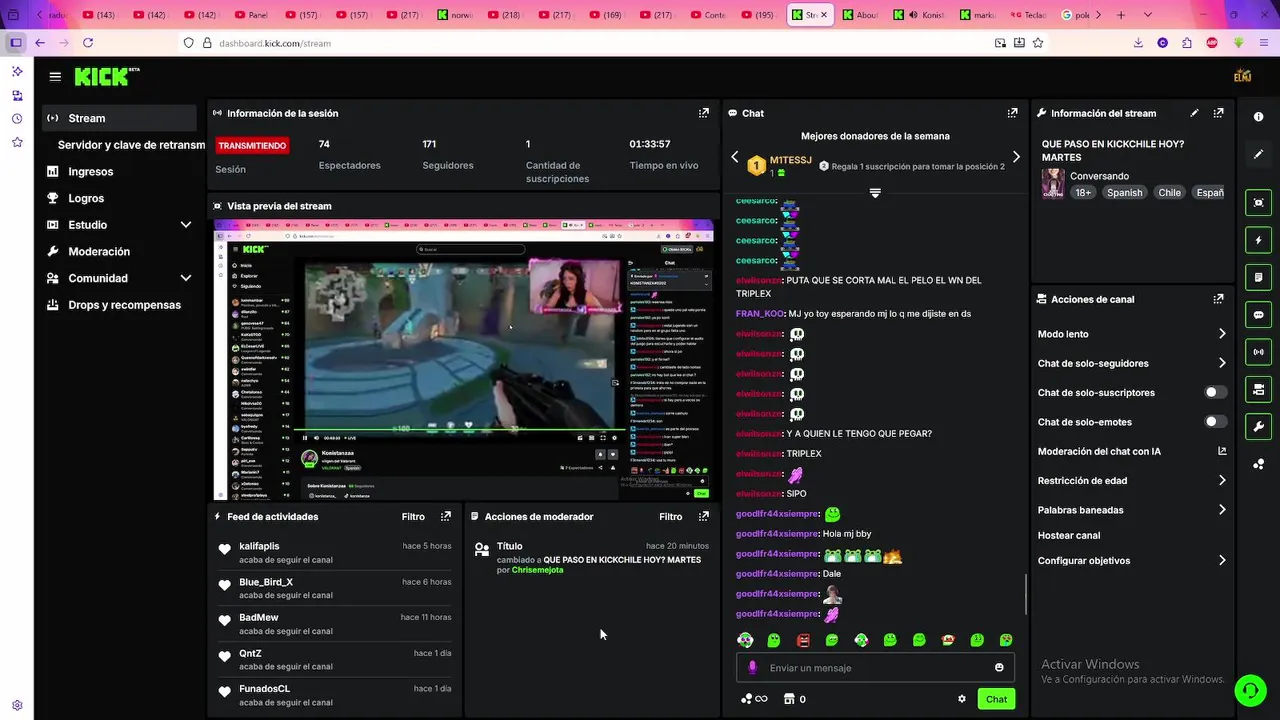Click Hostear canal option

click(1069, 536)
